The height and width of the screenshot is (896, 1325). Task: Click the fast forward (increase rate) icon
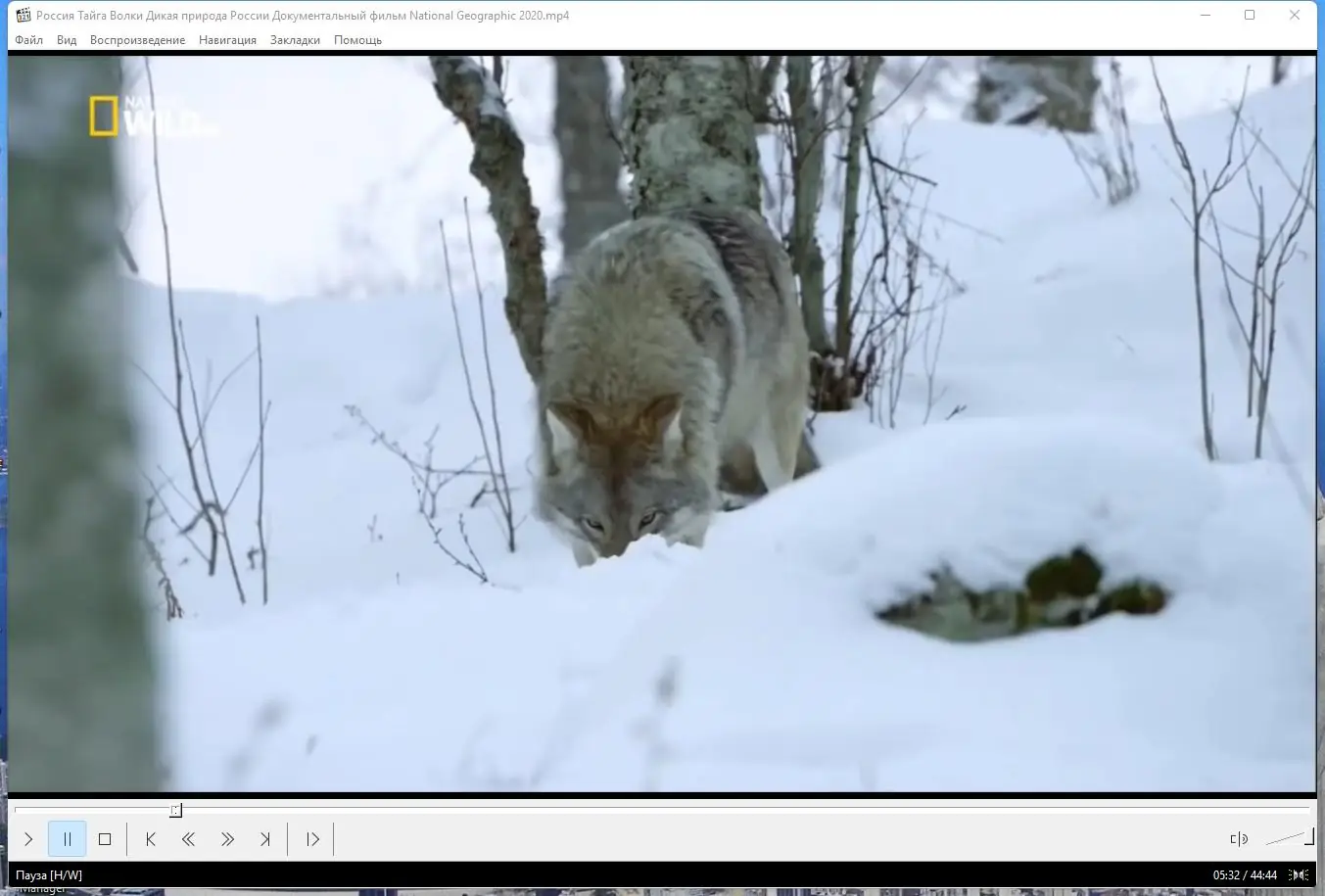click(x=227, y=839)
